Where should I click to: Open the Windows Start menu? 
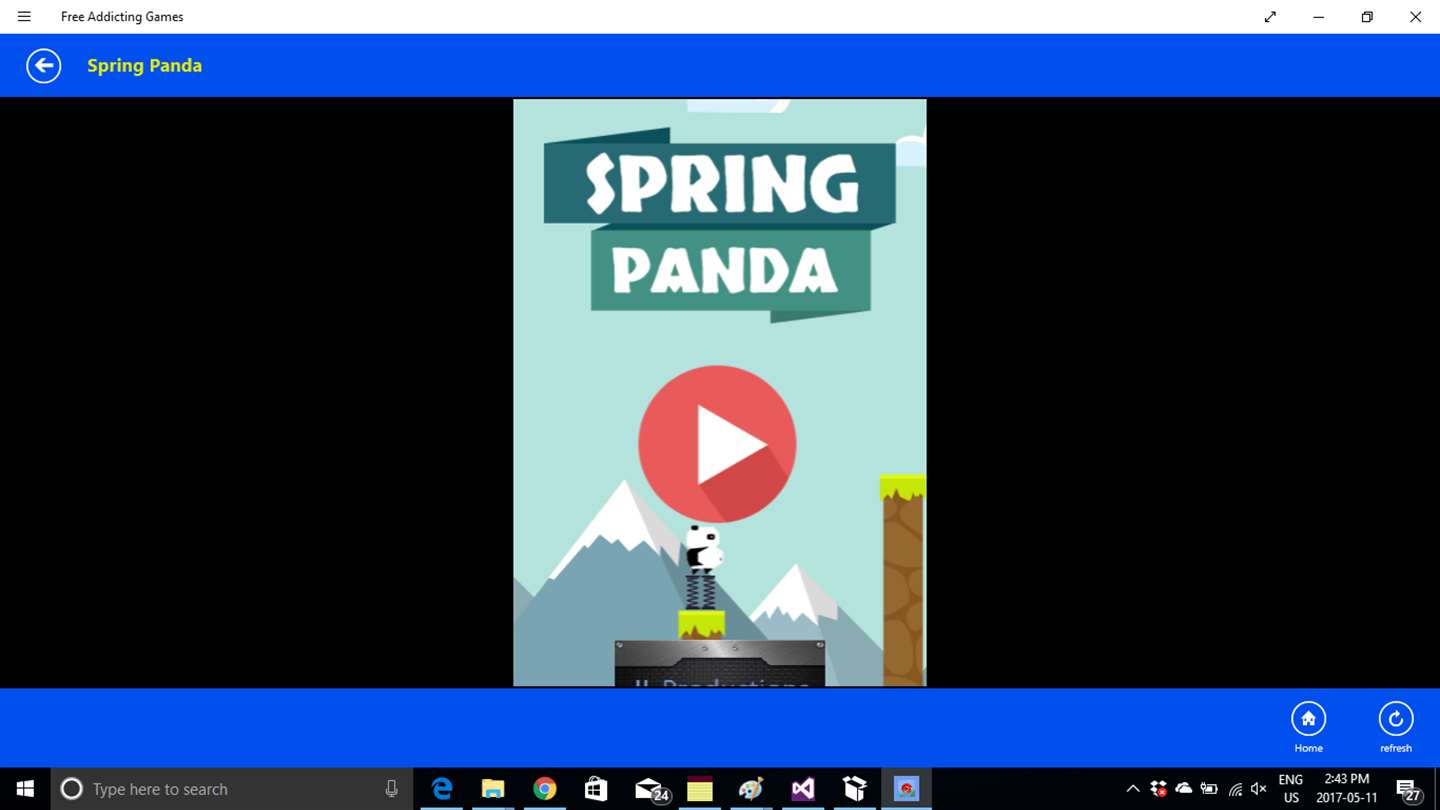click(25, 789)
